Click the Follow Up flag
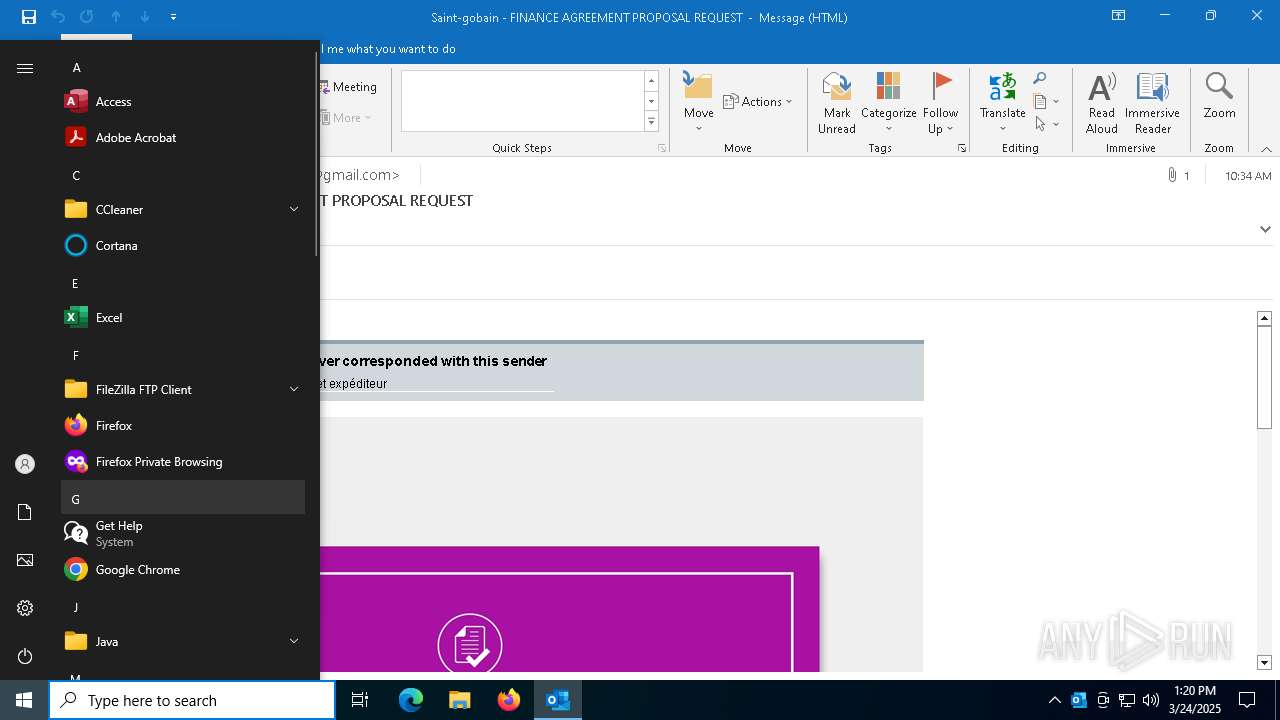This screenshot has height=720, width=1280. coord(941,103)
